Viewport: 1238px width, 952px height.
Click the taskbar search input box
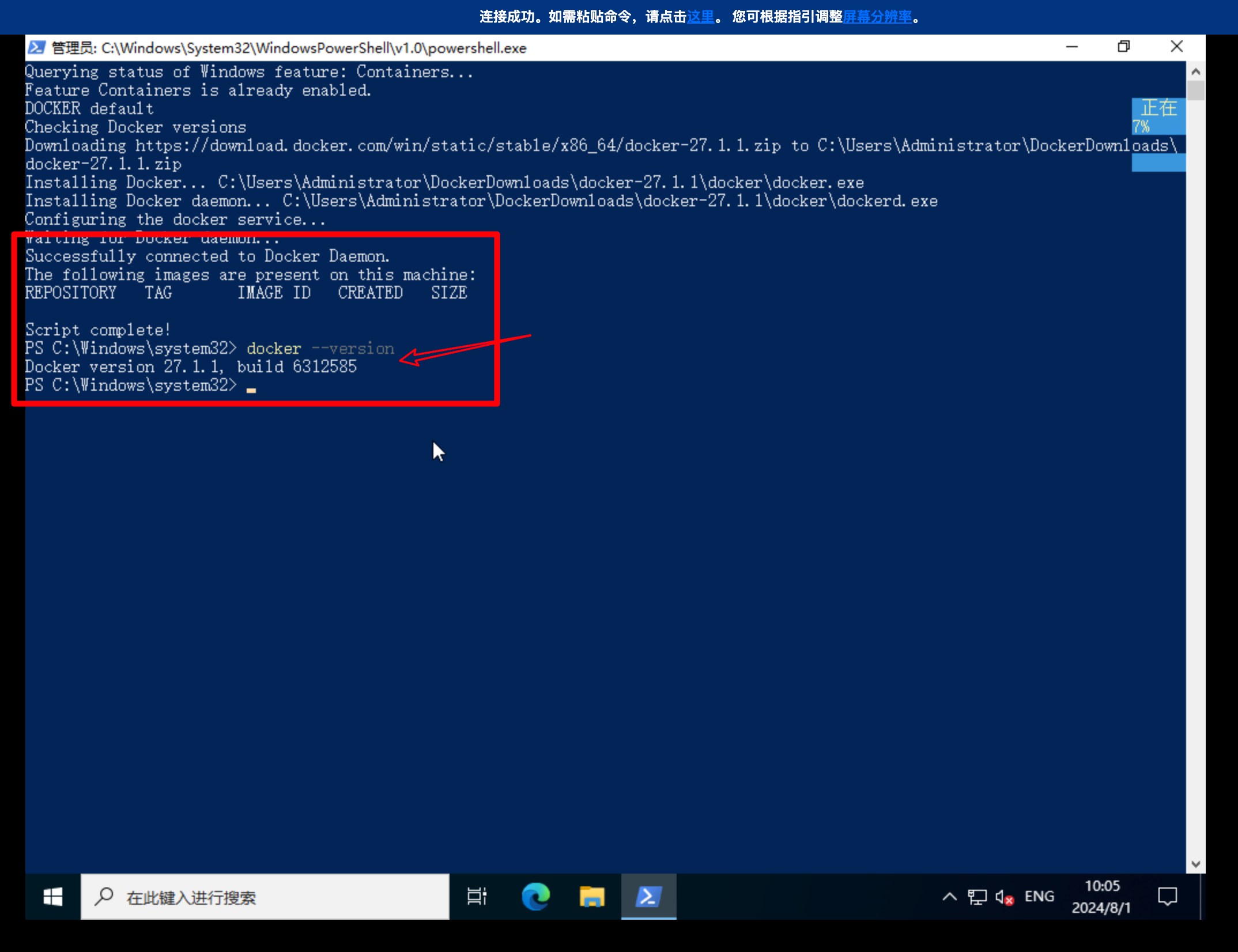(265, 897)
